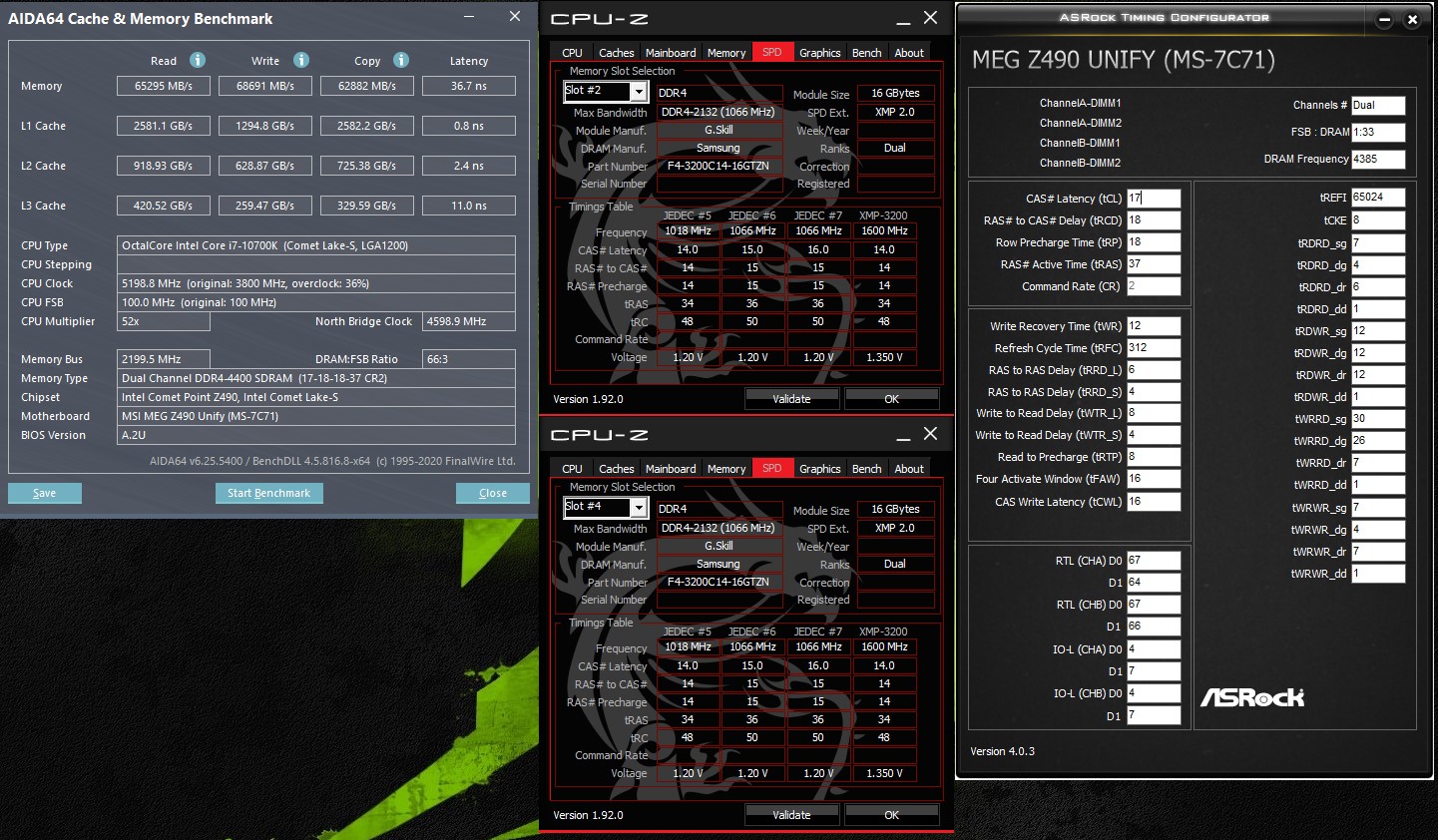Click the tREFI value field
The image size is (1438, 840).
tap(1379, 198)
